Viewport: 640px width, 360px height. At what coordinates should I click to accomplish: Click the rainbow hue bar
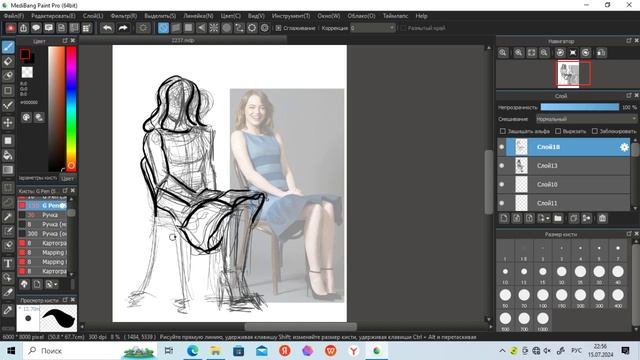coord(71,108)
